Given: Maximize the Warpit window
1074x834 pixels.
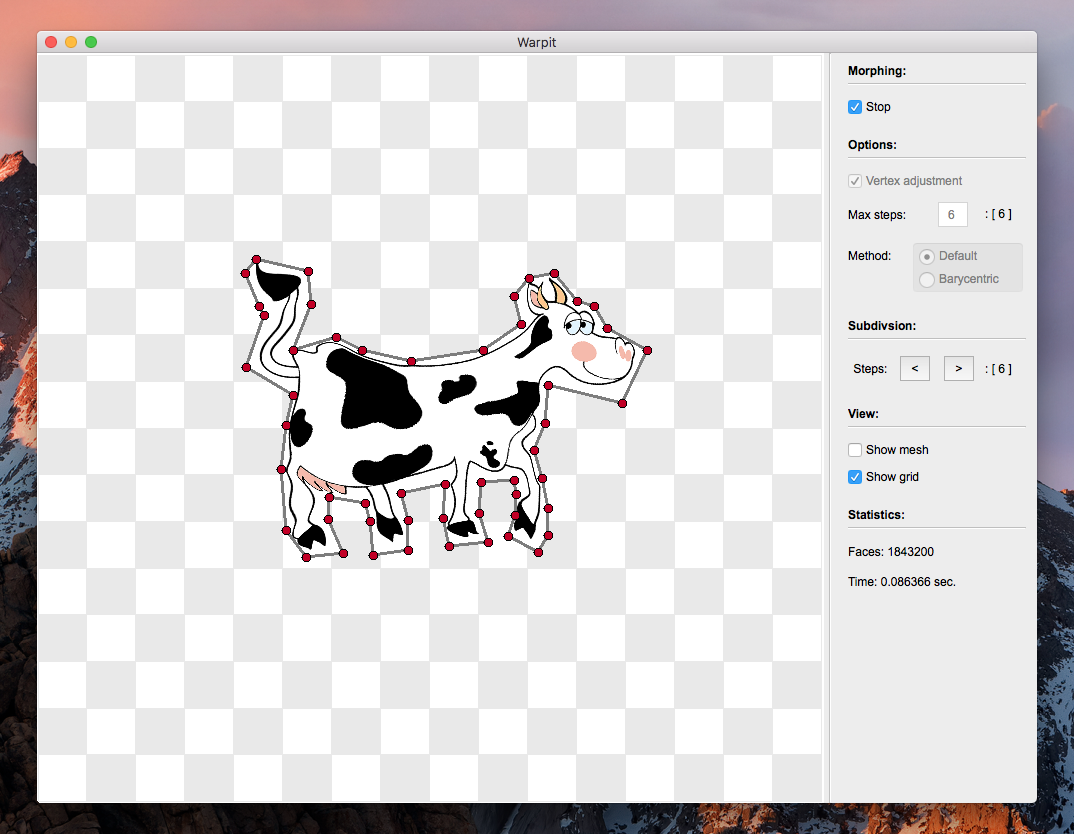Looking at the screenshot, I should pyautogui.click(x=90, y=42).
